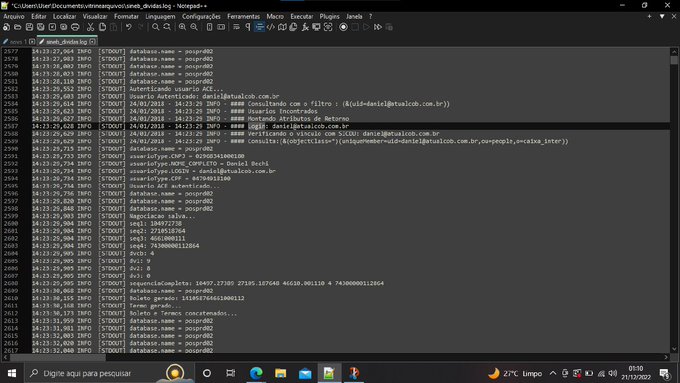
Task: Save the current log file
Action: click(x=29, y=27)
